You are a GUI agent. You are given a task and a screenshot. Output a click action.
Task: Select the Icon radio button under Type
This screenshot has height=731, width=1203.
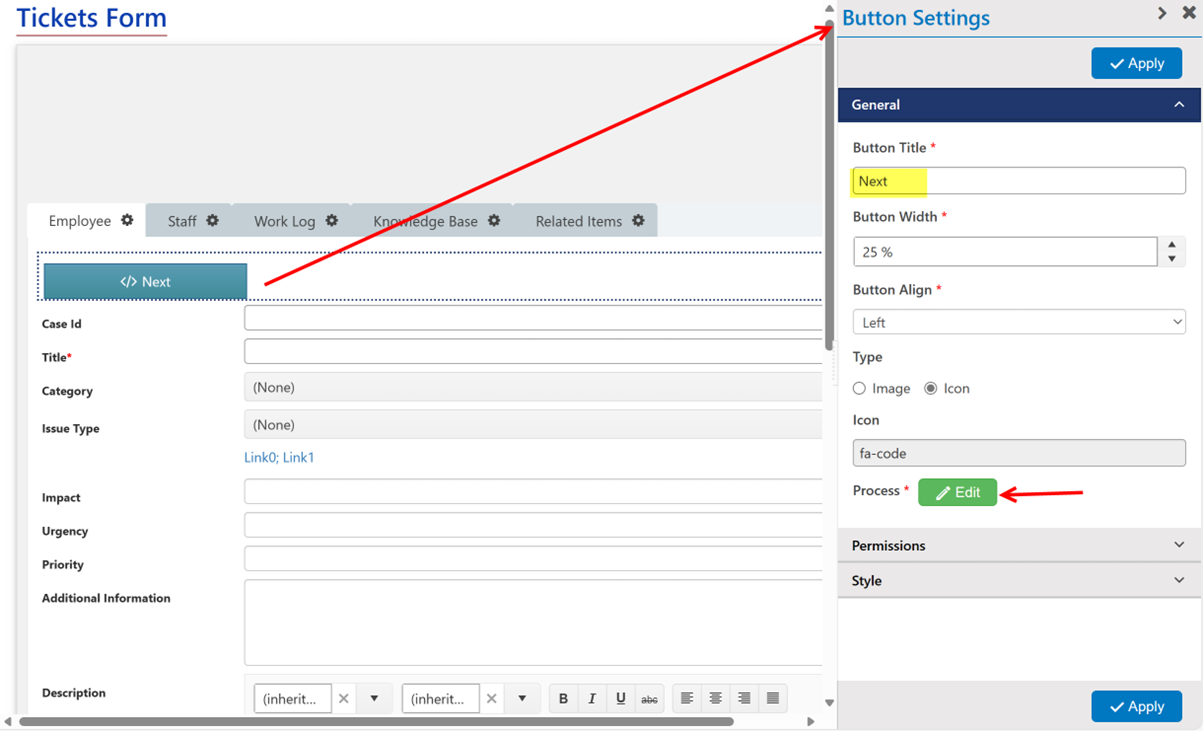(x=931, y=389)
